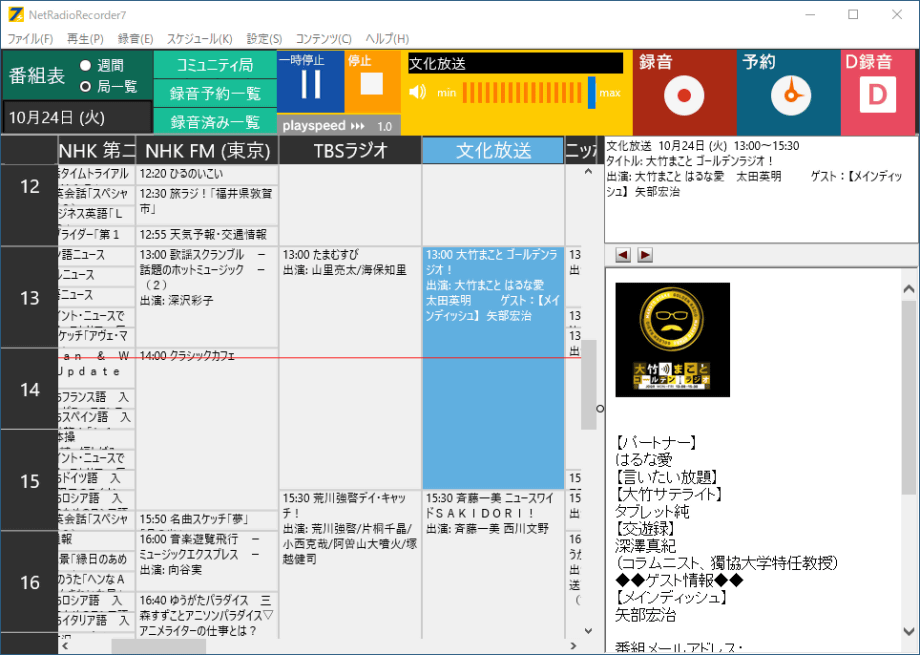
Task: Open コミュニティ局 station list
Action: click(215, 65)
